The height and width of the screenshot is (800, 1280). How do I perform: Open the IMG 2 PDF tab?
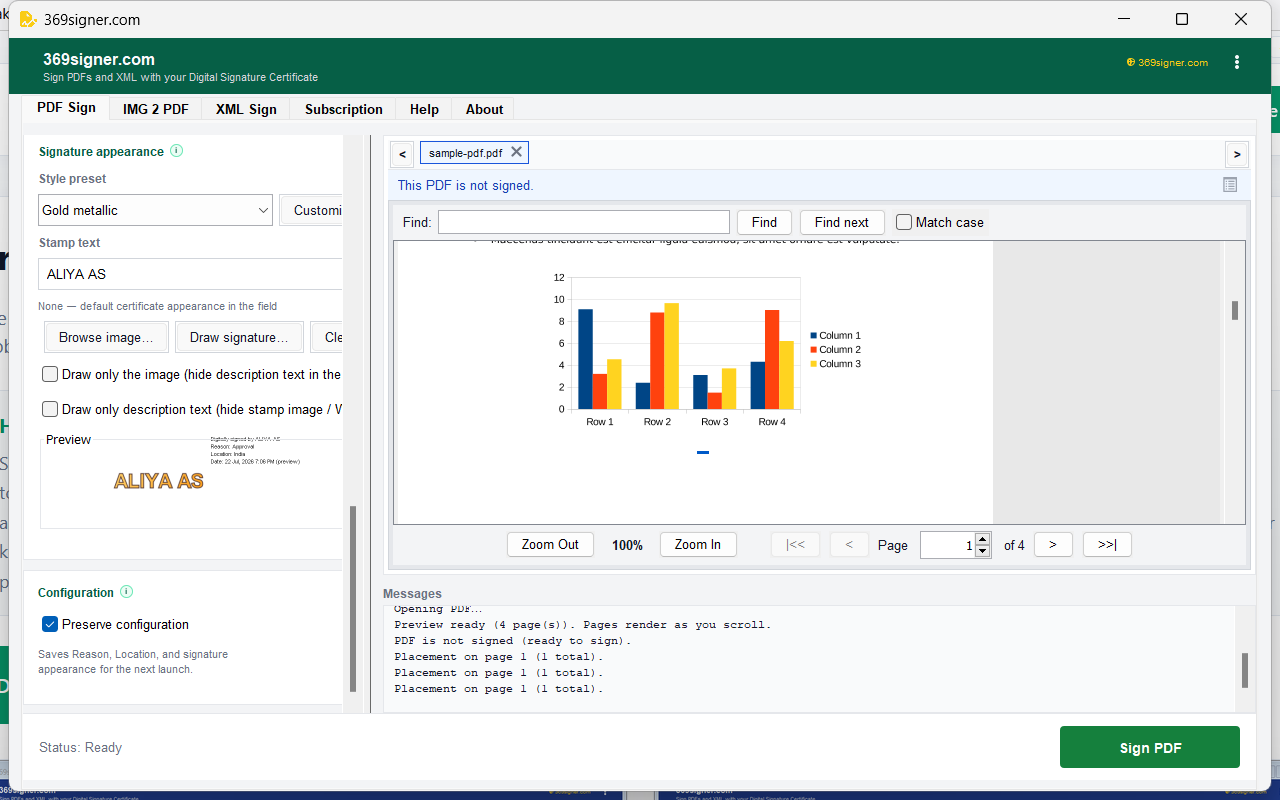156,109
